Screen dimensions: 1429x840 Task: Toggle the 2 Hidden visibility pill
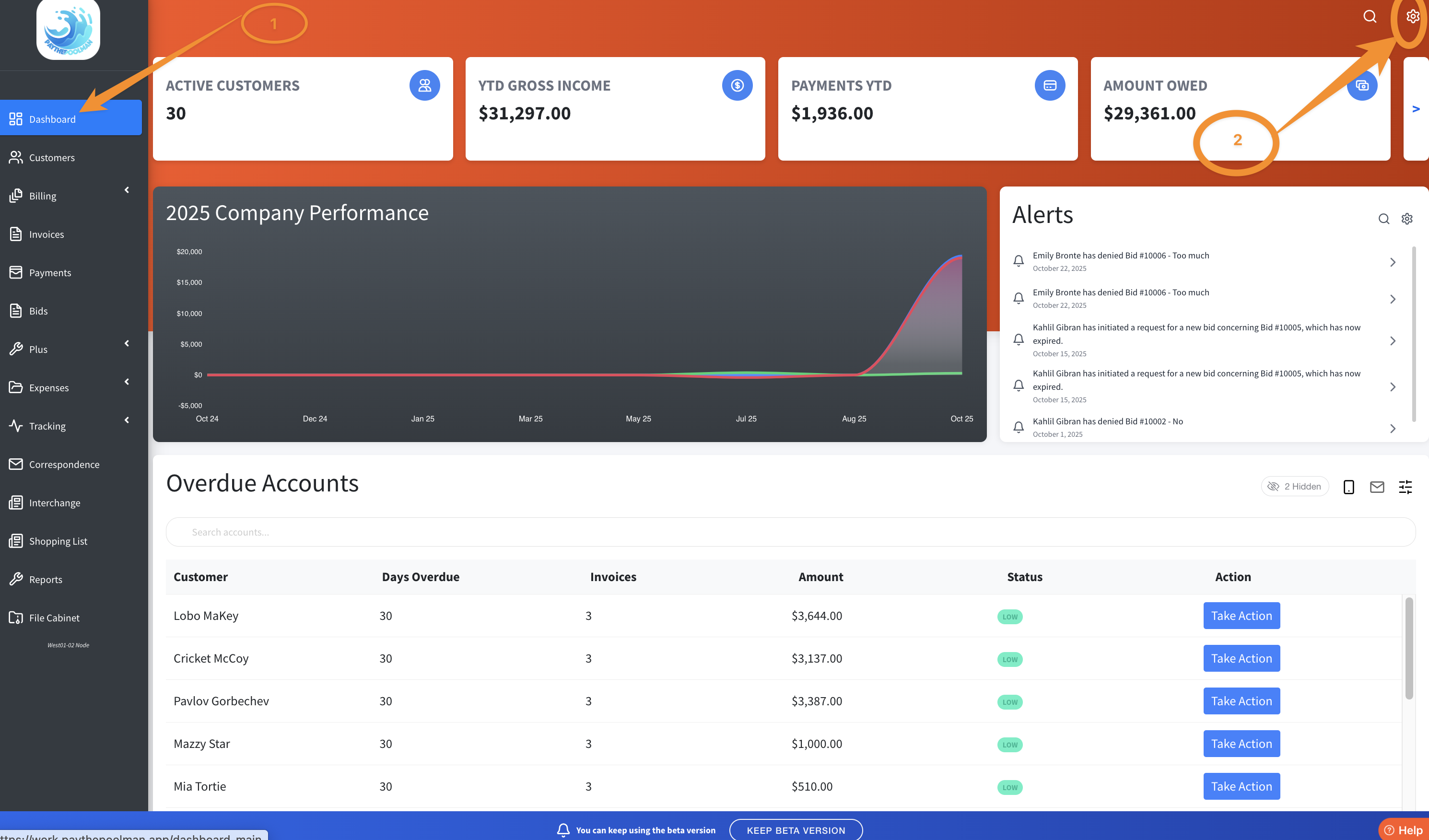pyautogui.click(x=1295, y=486)
